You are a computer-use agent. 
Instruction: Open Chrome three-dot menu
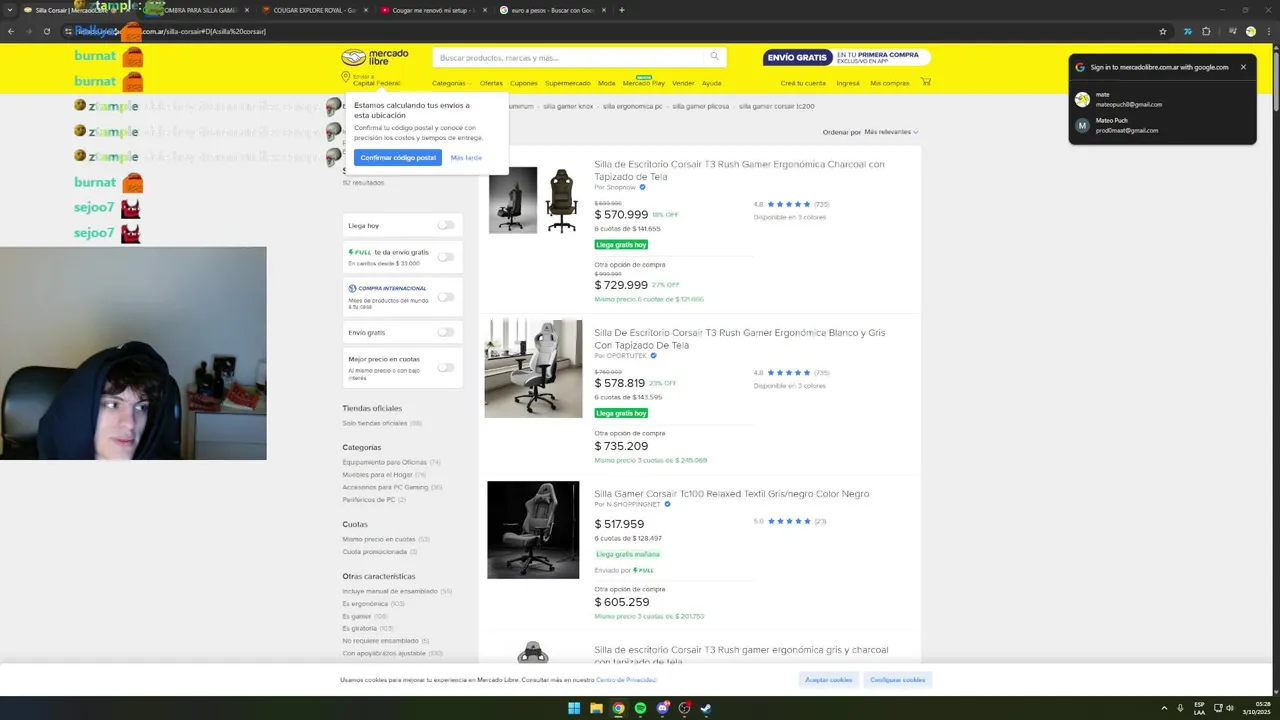click(x=1269, y=31)
